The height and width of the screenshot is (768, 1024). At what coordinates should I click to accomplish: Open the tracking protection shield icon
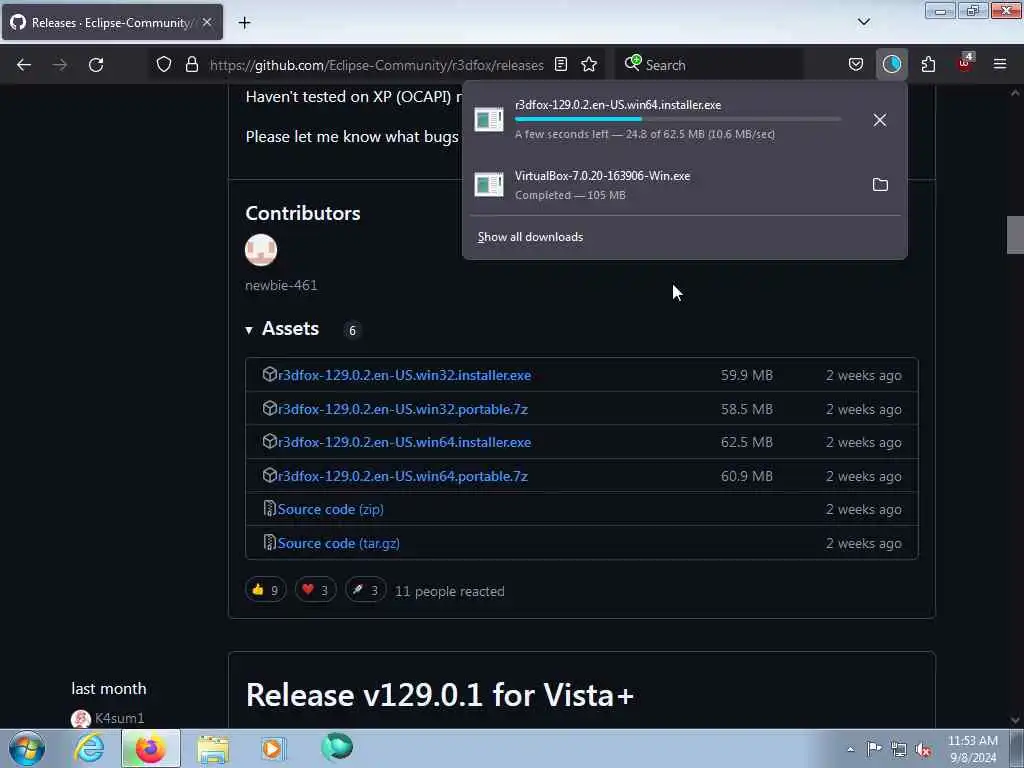(x=164, y=64)
